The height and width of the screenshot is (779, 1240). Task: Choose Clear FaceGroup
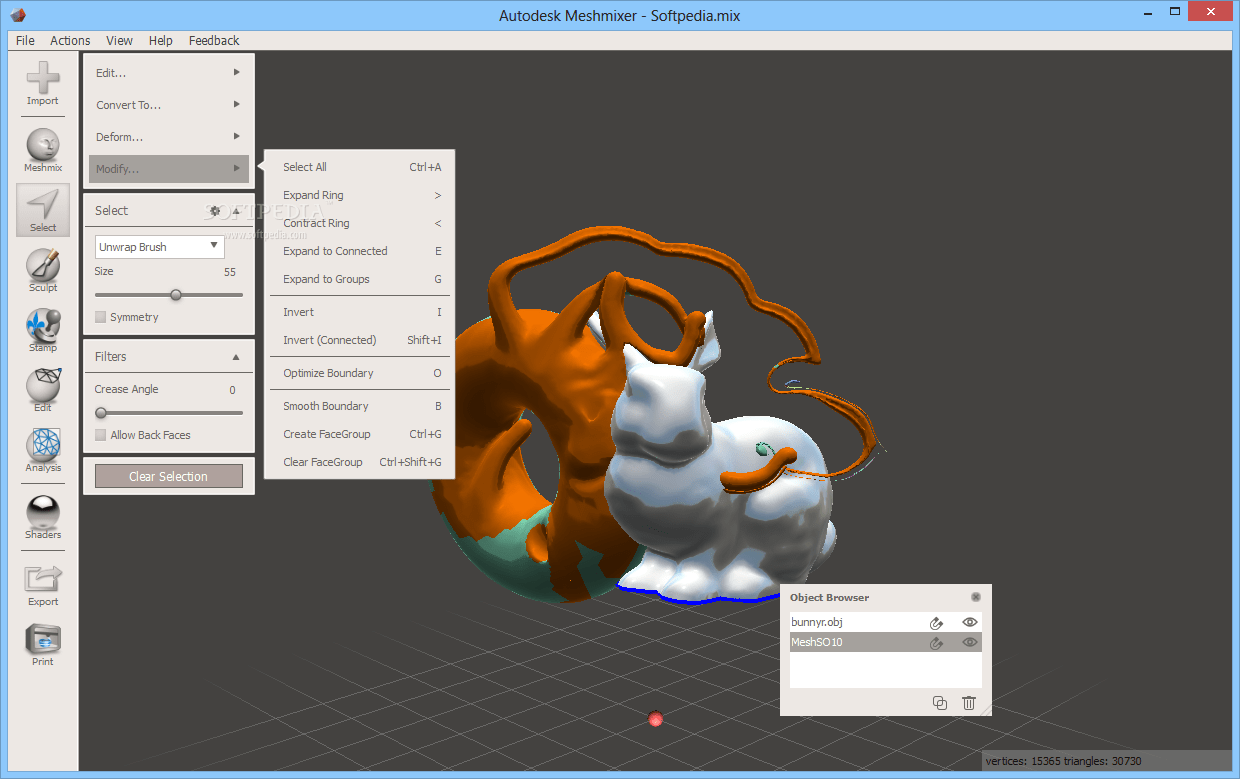pyautogui.click(x=360, y=462)
